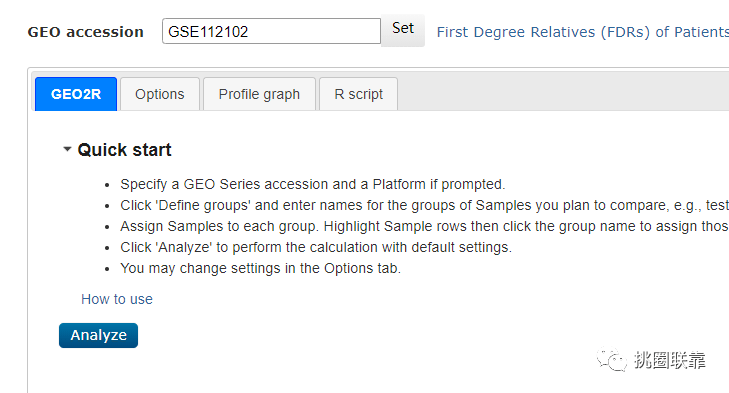
Task: Click the GEO accession label
Action: click(86, 32)
